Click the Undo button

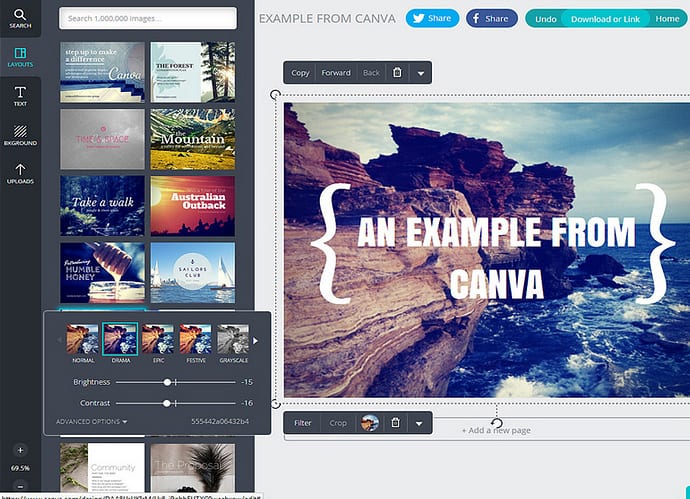point(546,19)
